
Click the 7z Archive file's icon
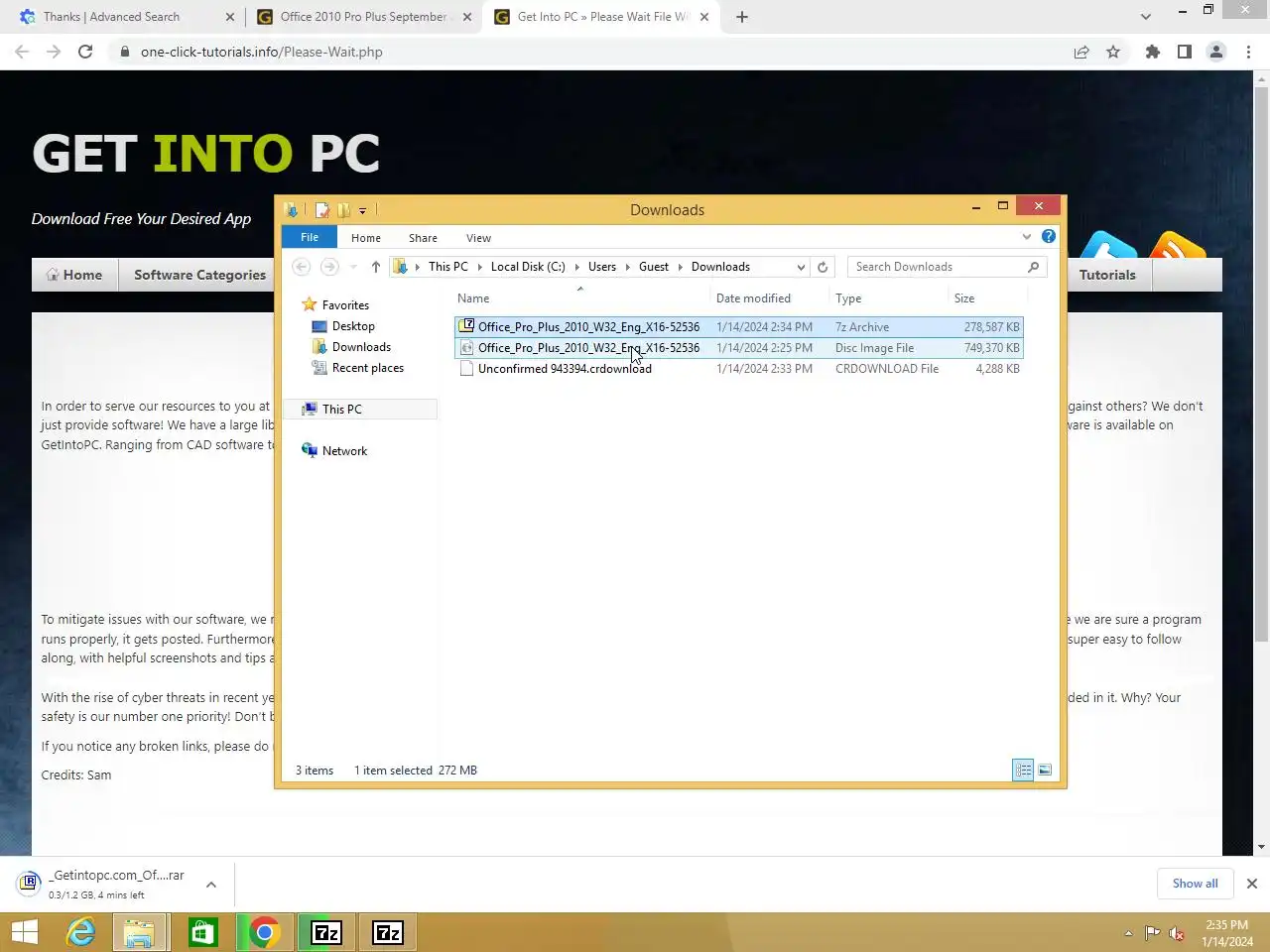coord(466,326)
